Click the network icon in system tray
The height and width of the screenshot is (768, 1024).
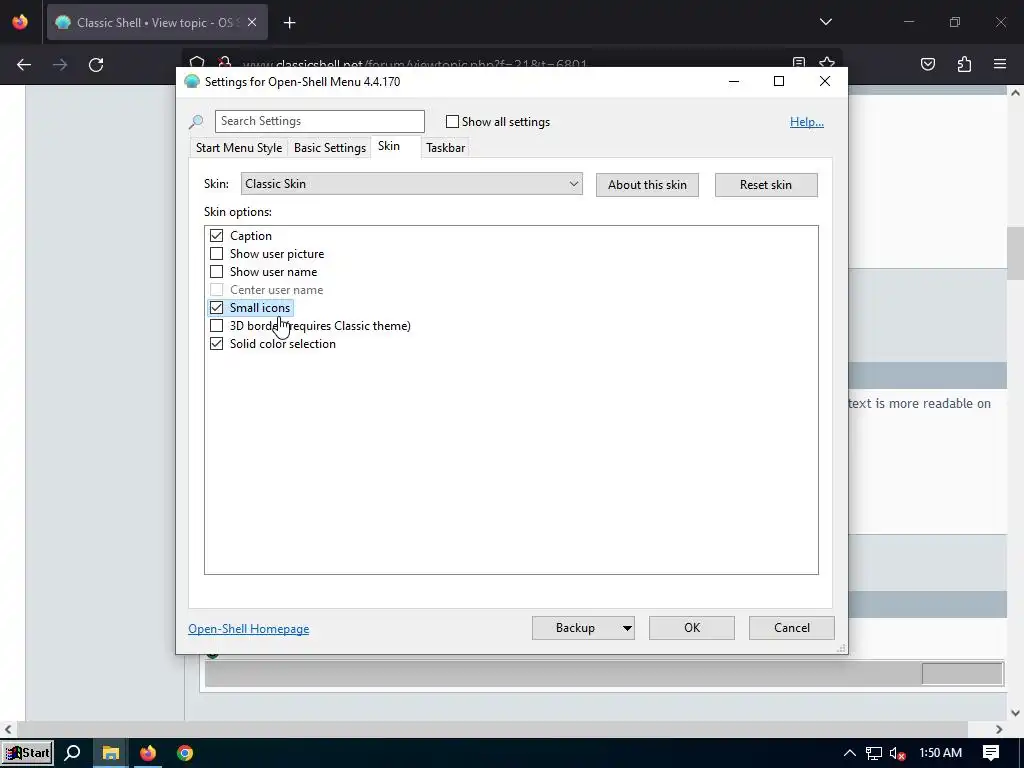point(874,754)
